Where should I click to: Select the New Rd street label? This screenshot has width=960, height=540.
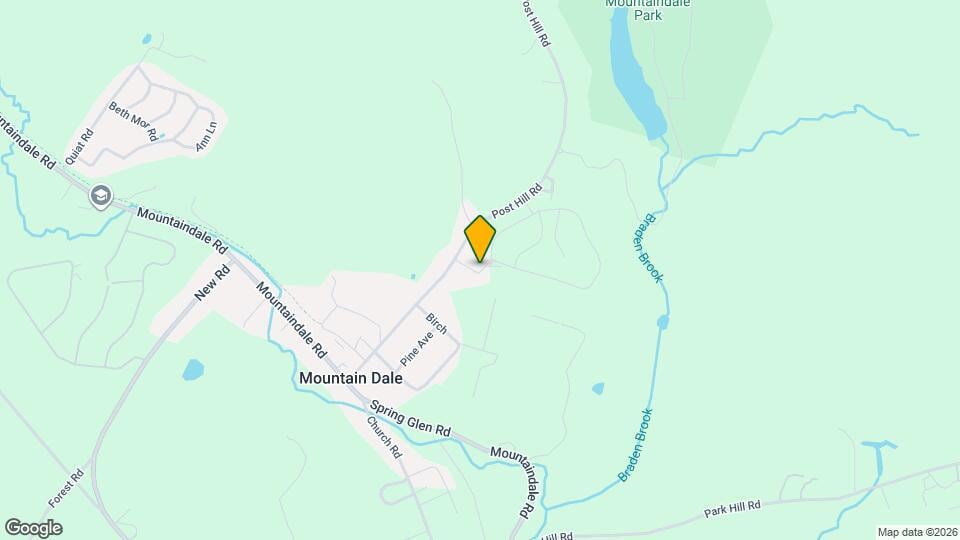pyautogui.click(x=212, y=282)
